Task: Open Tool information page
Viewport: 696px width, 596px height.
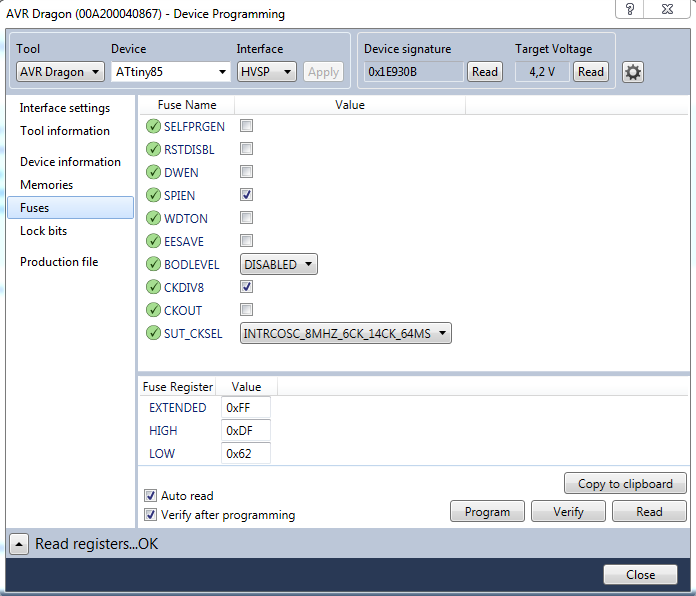Action: [65, 131]
